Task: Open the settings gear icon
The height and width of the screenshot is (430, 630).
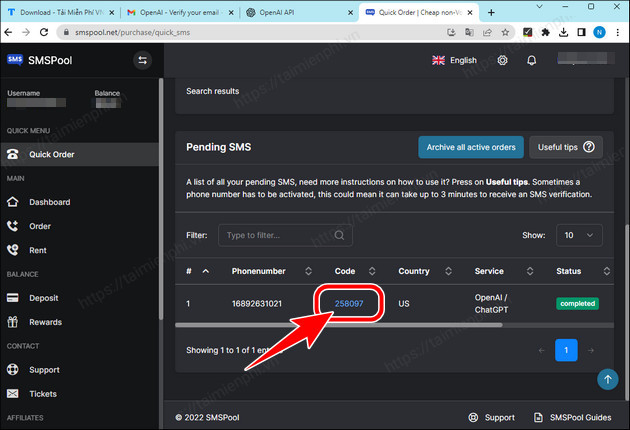Action: pos(502,60)
